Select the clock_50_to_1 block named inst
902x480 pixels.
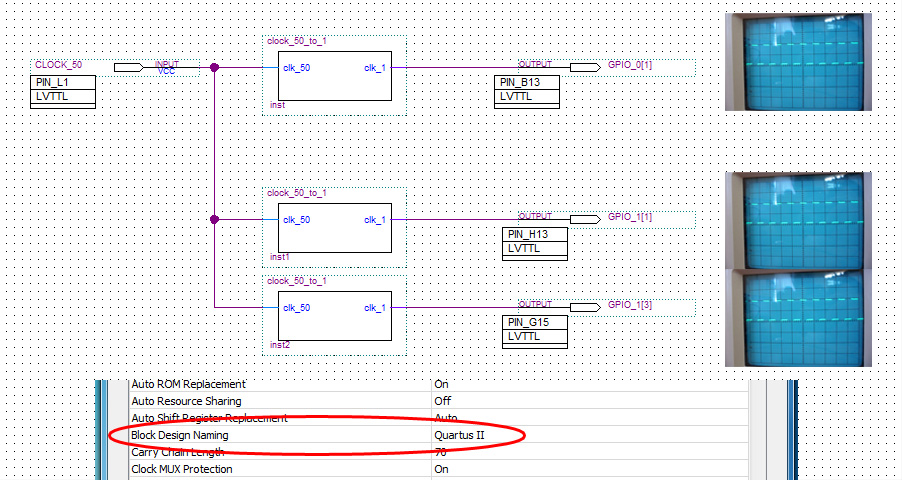click(x=335, y=76)
